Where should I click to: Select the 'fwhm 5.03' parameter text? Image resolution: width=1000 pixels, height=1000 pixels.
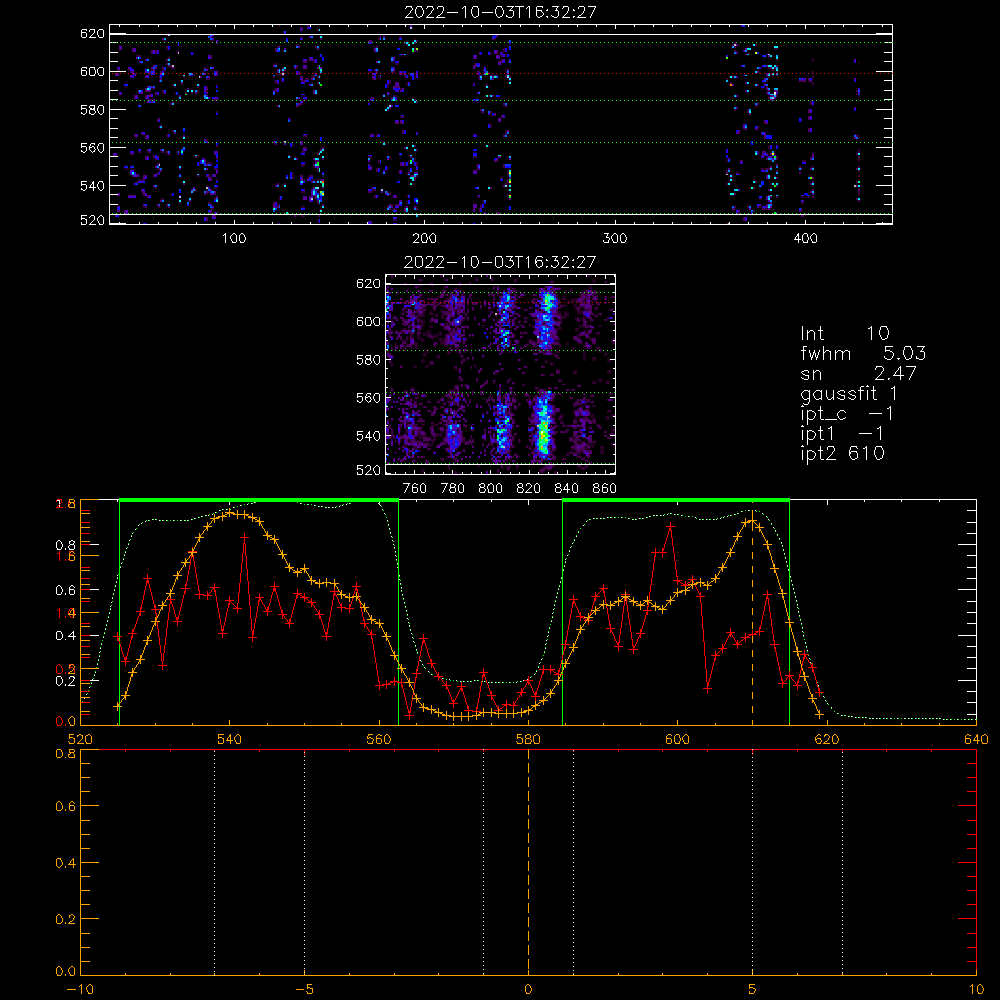tap(863, 353)
